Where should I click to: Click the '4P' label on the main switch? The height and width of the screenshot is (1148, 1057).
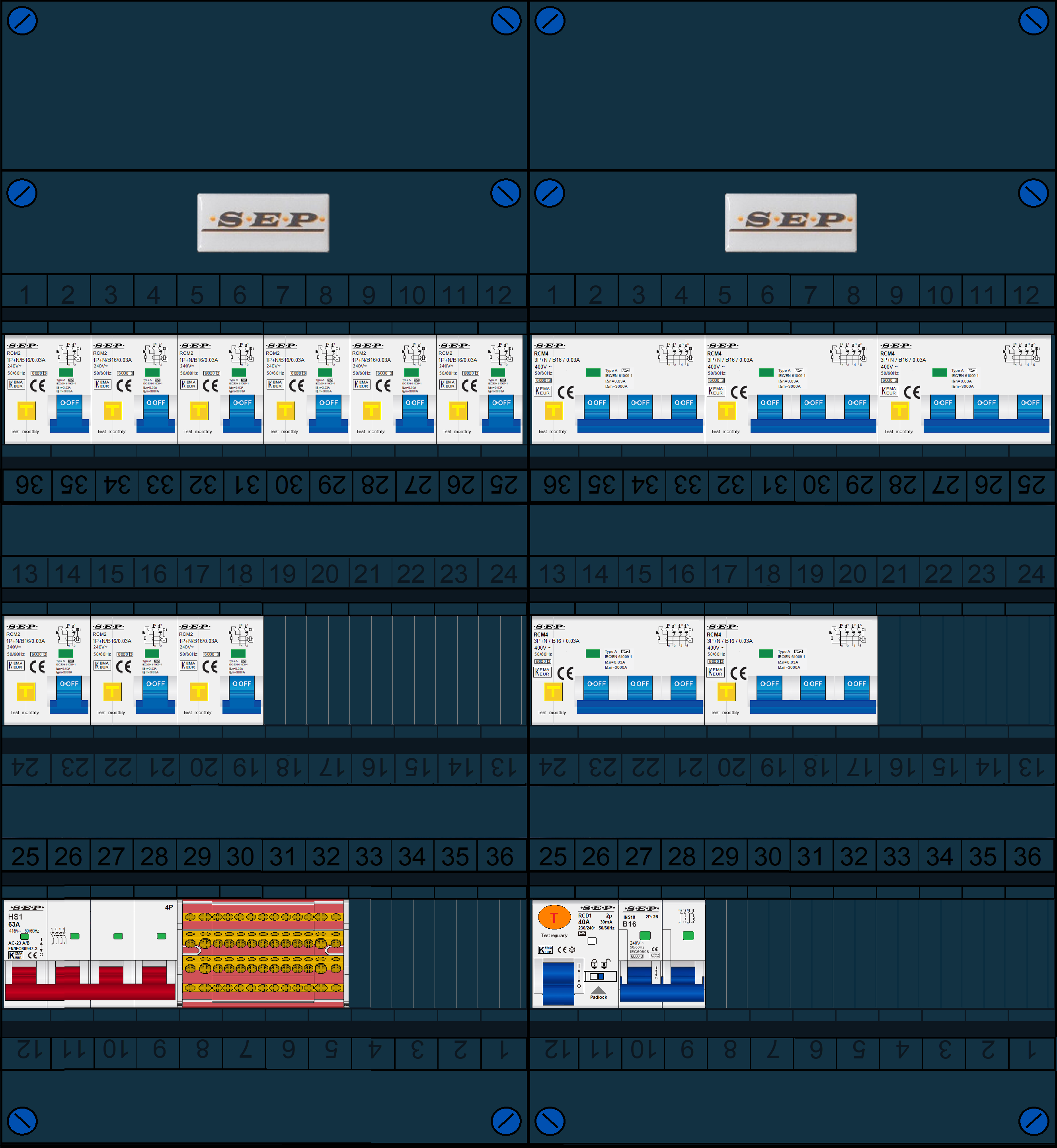coord(169,907)
